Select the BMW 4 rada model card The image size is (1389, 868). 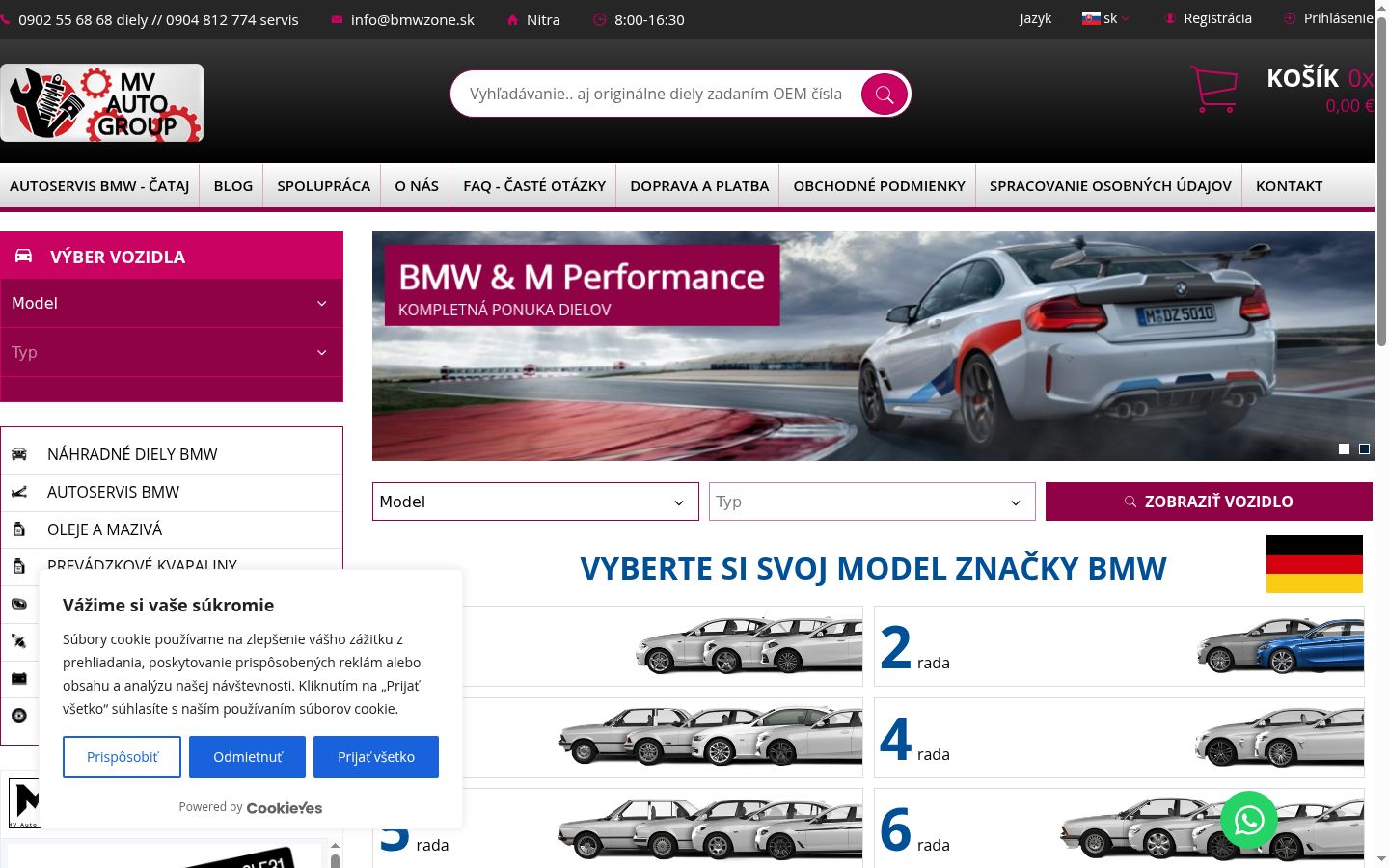pos(1119,738)
